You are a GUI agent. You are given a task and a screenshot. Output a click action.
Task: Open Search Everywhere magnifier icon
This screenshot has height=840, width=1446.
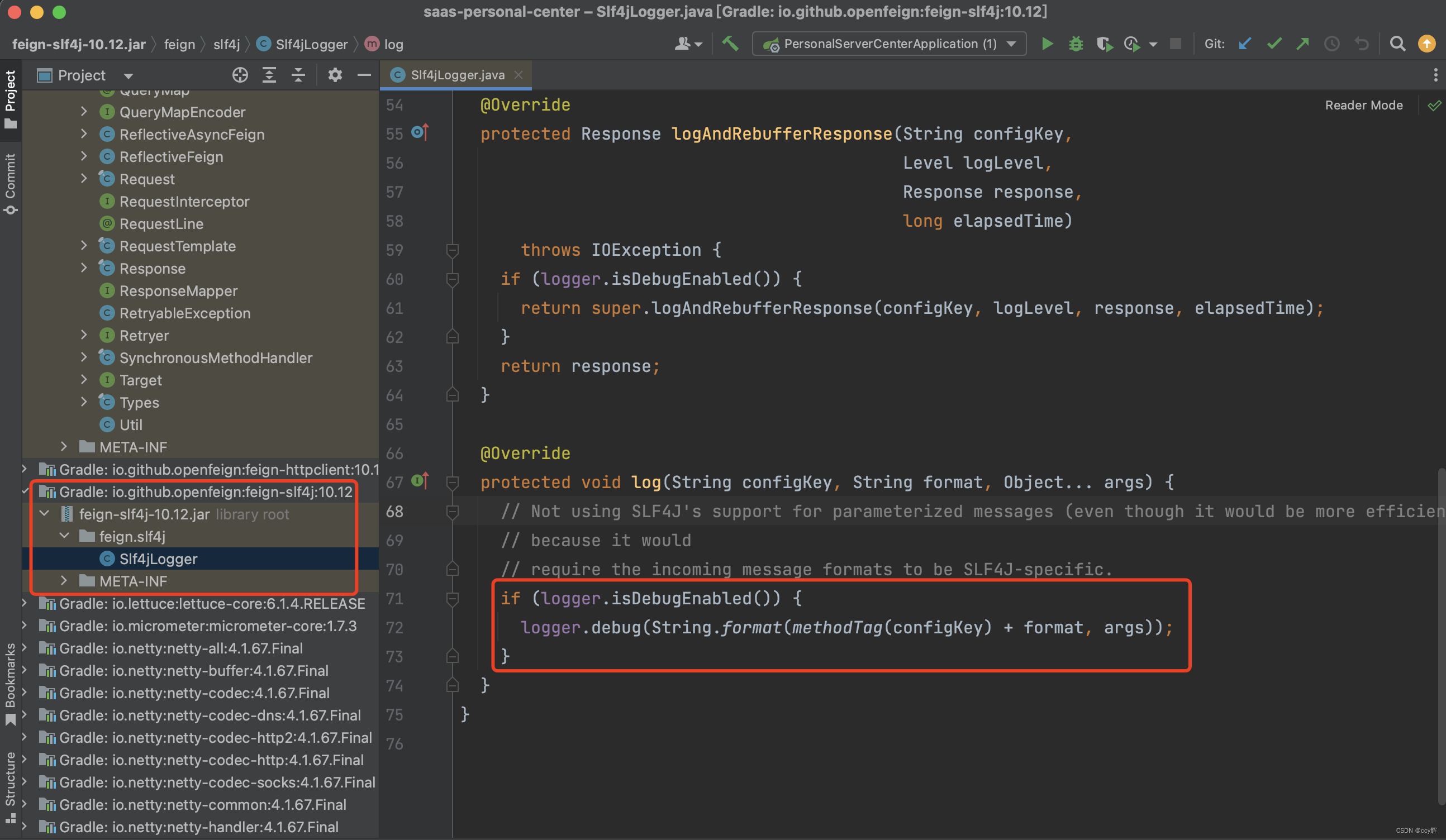click(1397, 44)
